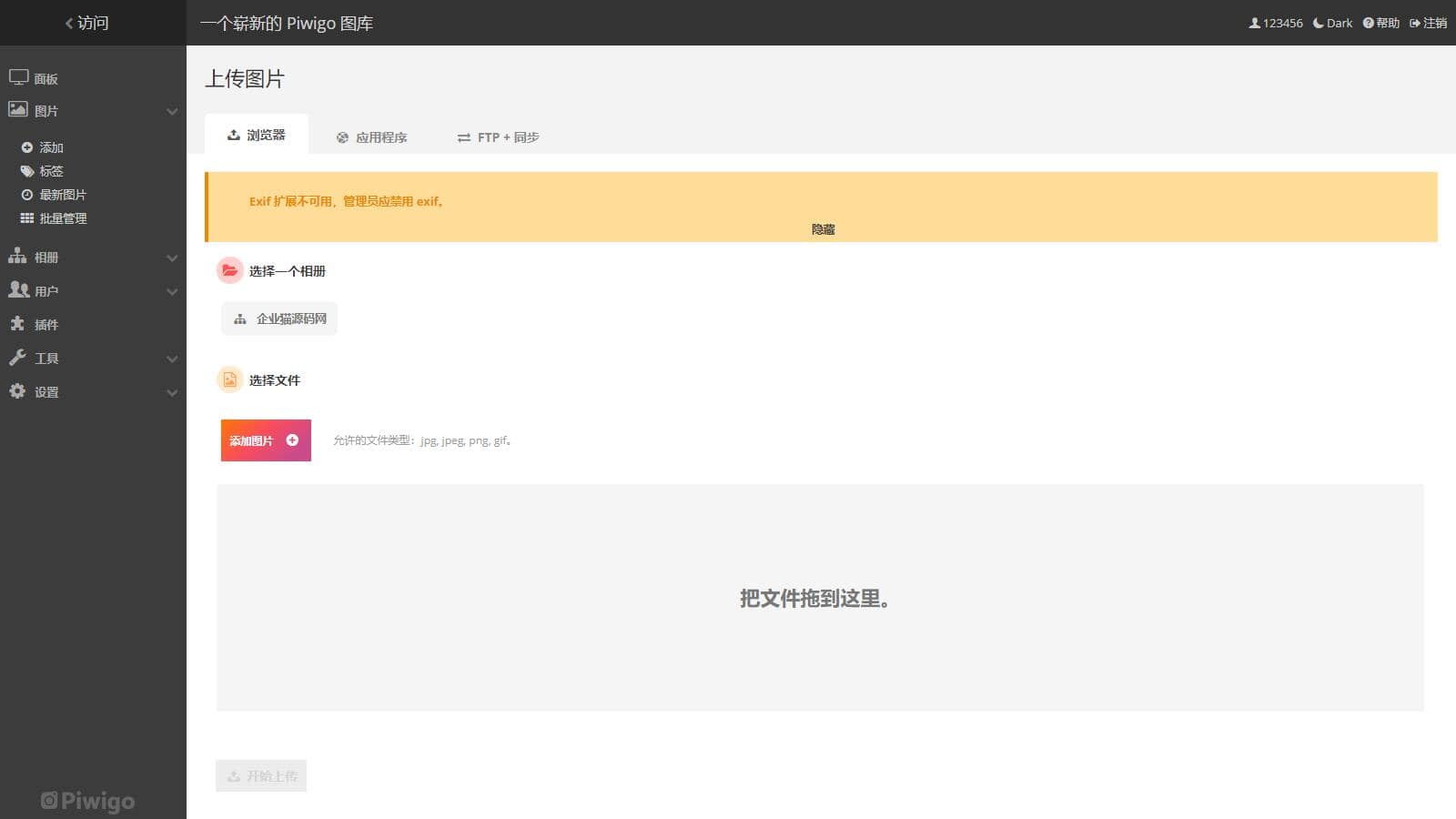Viewport: 1456px width, 819px height.
Task: Select the 图片 photos icon in sidebar
Action: (x=18, y=110)
